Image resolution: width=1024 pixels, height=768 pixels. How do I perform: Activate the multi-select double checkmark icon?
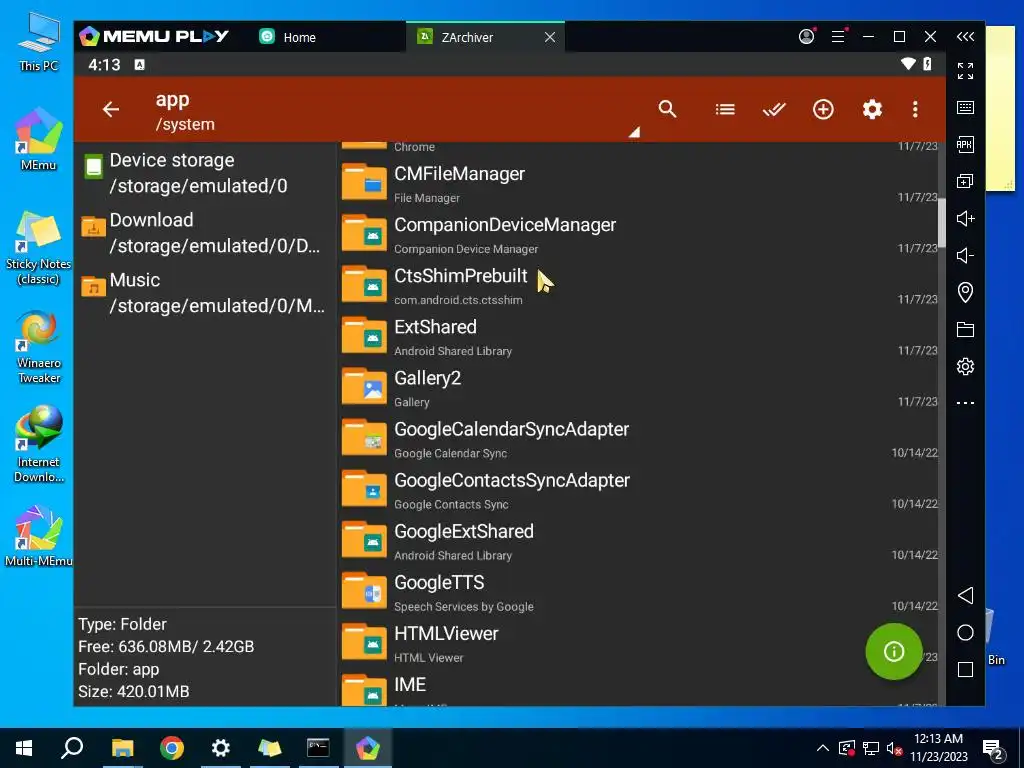pyautogui.click(x=774, y=109)
